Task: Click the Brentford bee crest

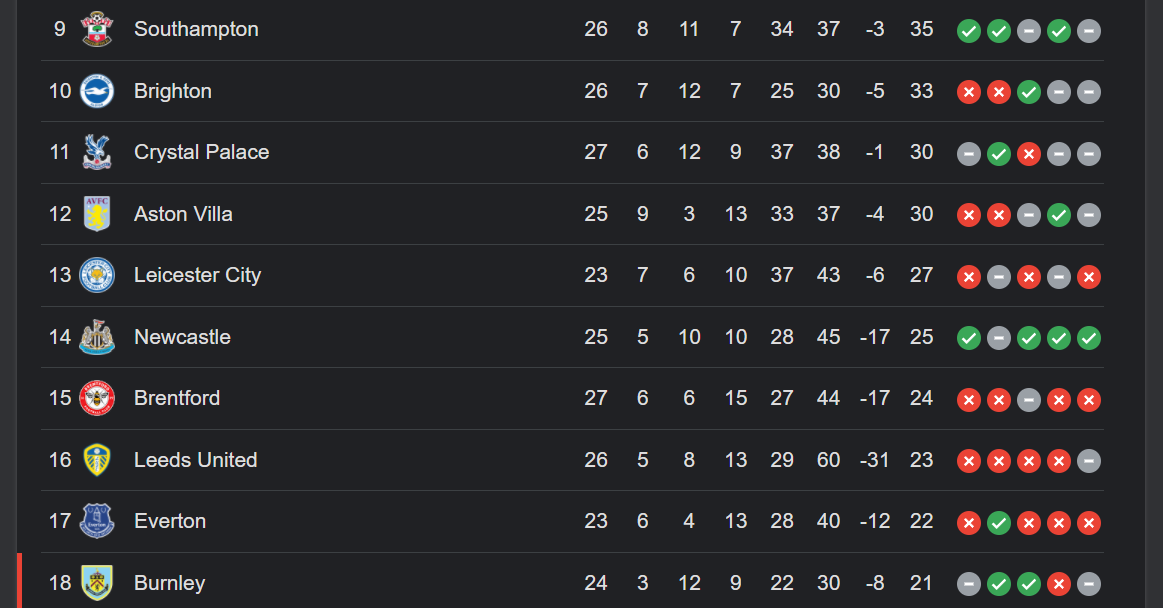Action: [x=96, y=398]
